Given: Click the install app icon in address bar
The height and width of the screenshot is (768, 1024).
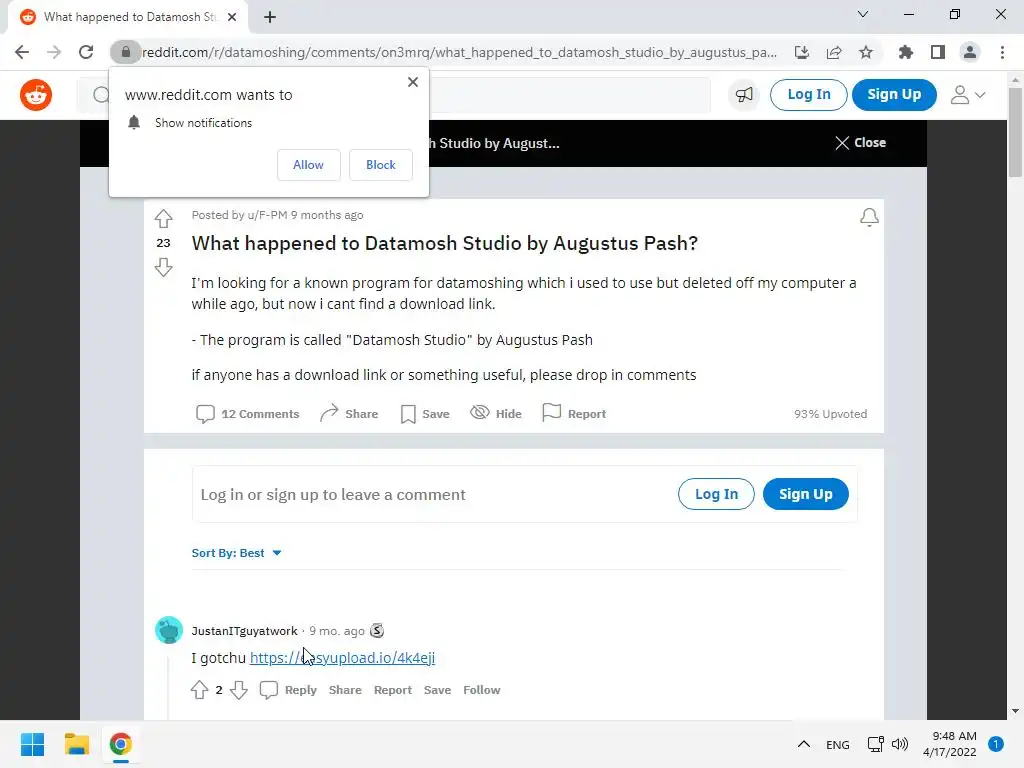Looking at the screenshot, I should [x=802, y=52].
